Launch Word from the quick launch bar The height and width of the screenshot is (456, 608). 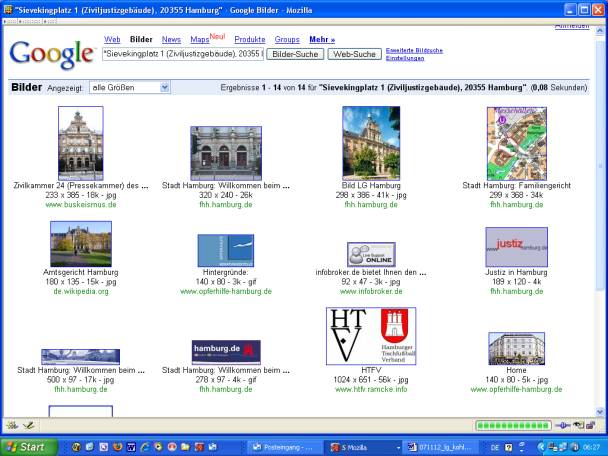[131, 447]
